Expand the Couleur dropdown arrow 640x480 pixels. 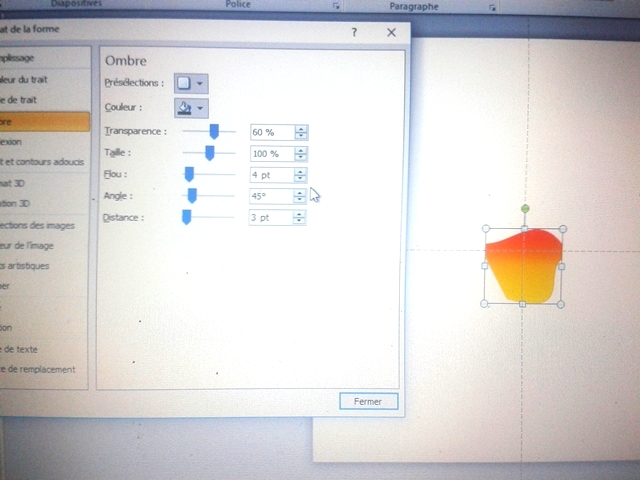coord(201,108)
